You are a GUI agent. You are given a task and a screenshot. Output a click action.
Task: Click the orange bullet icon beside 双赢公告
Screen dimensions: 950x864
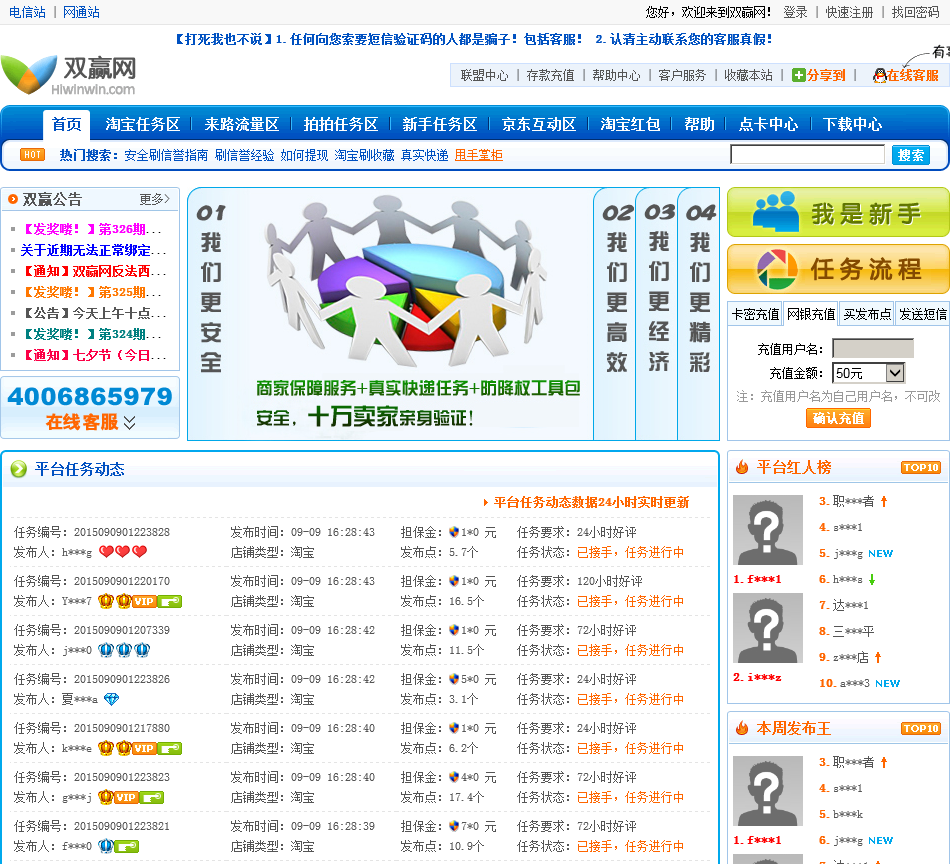pyautogui.click(x=13, y=199)
